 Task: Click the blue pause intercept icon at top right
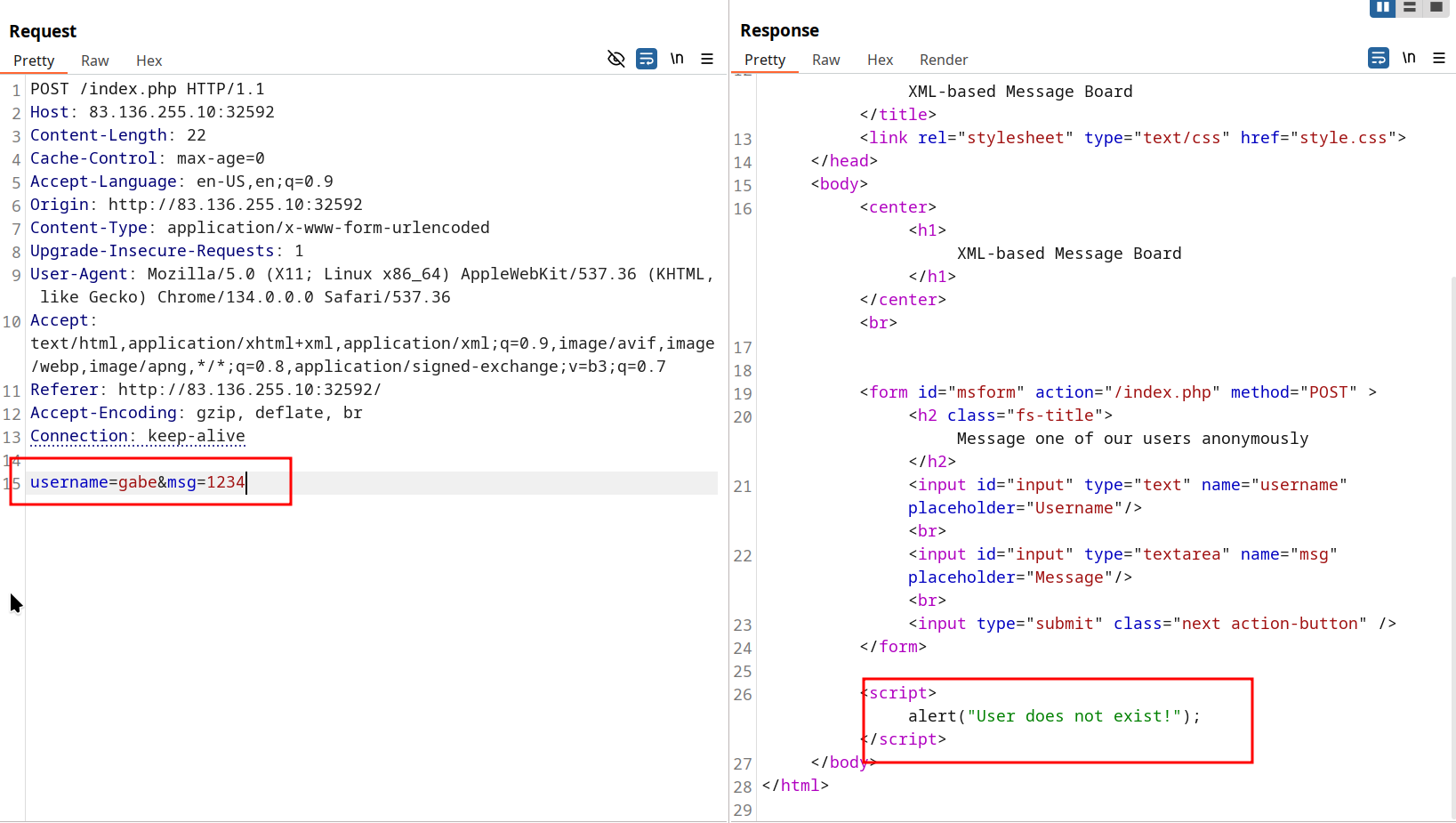(x=1383, y=8)
